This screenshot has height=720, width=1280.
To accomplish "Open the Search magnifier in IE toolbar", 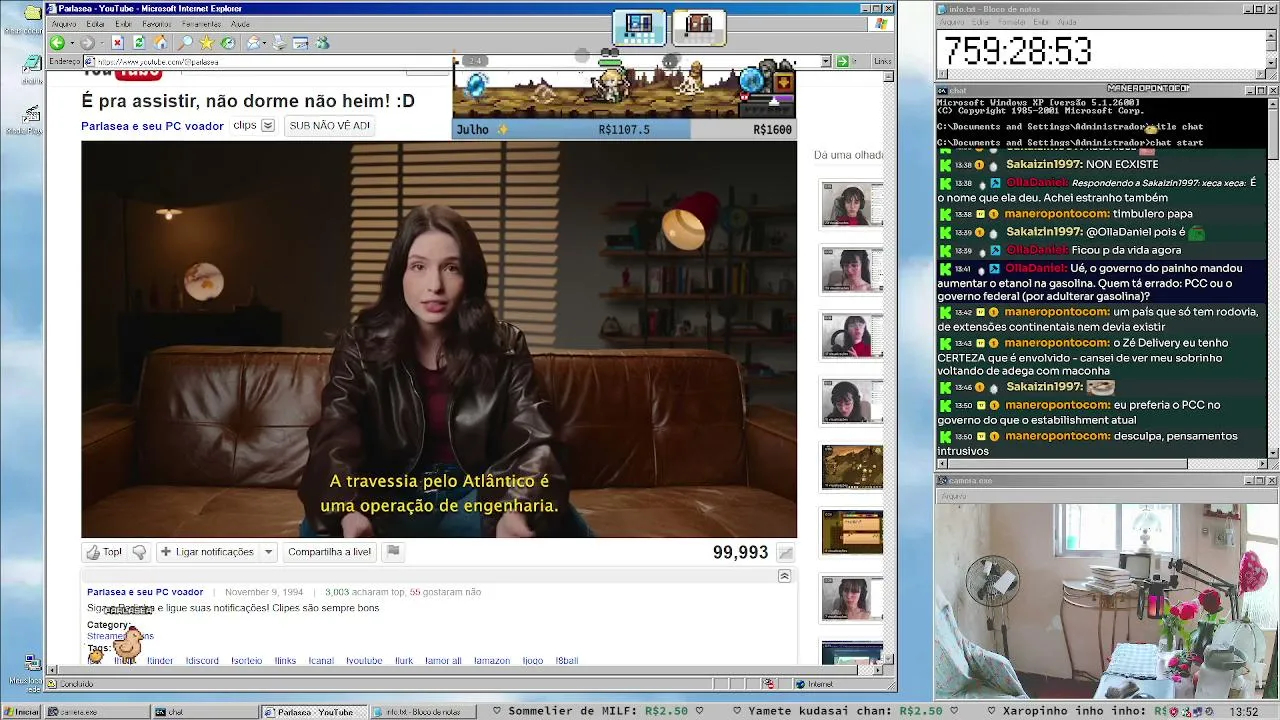I will coord(185,43).
